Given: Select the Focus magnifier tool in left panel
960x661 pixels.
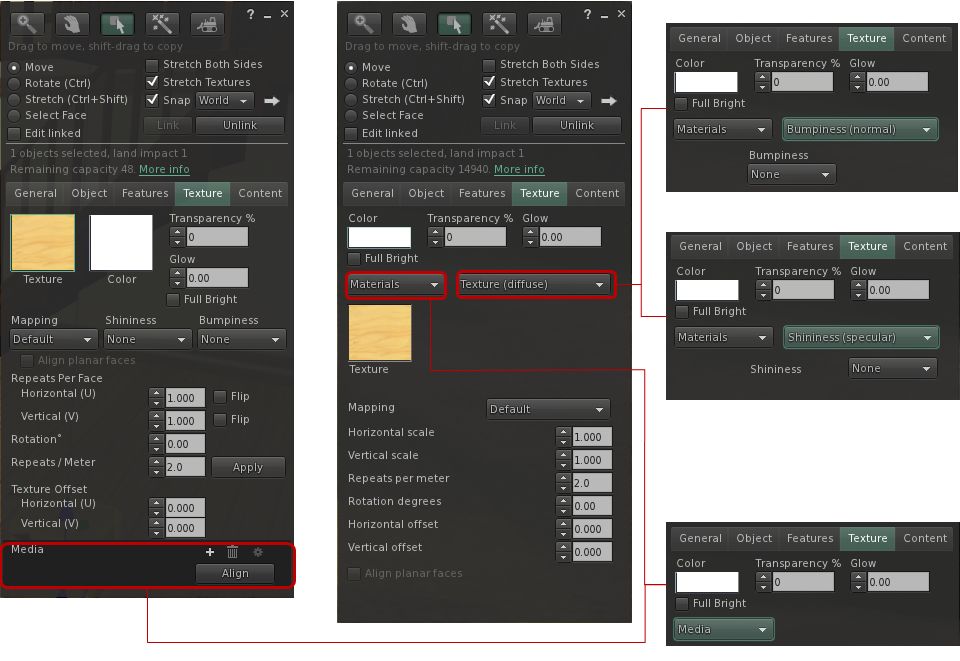Looking at the screenshot, I should click(x=26, y=23).
